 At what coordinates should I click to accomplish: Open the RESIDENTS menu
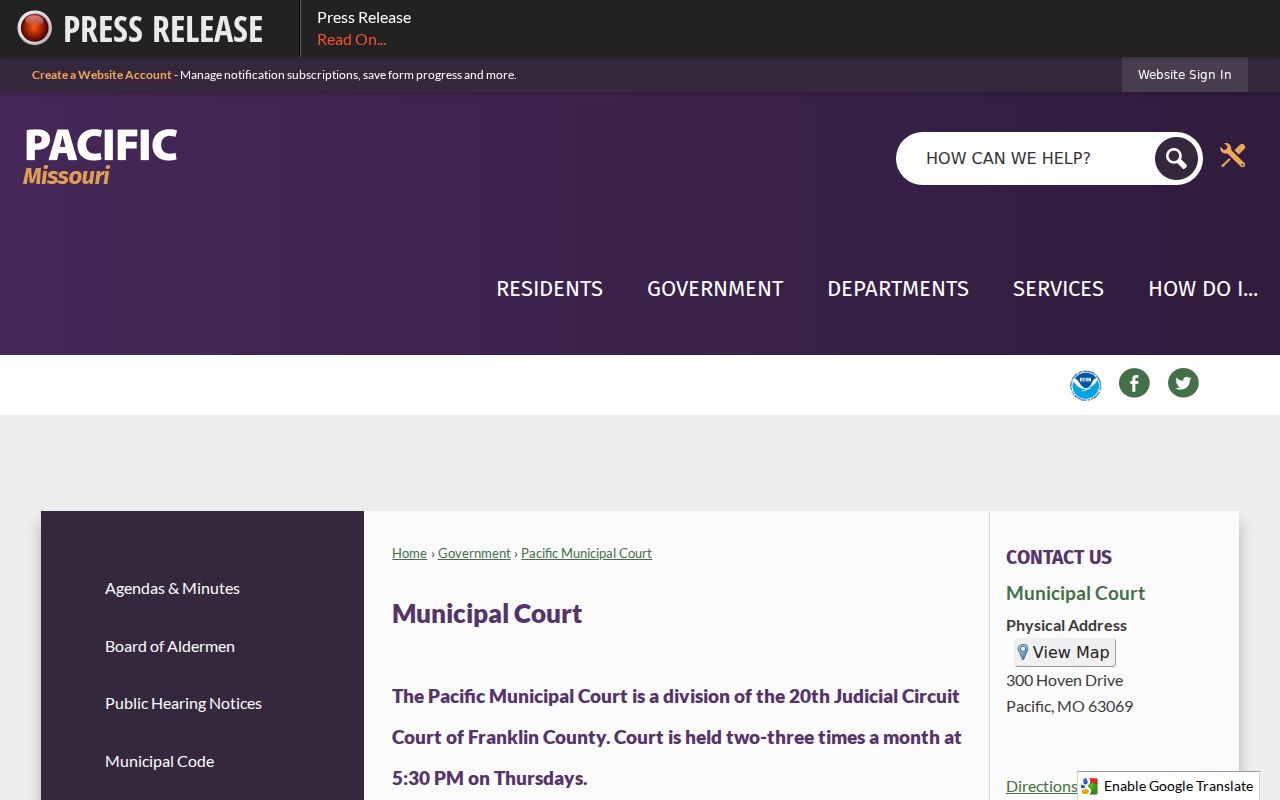click(550, 289)
